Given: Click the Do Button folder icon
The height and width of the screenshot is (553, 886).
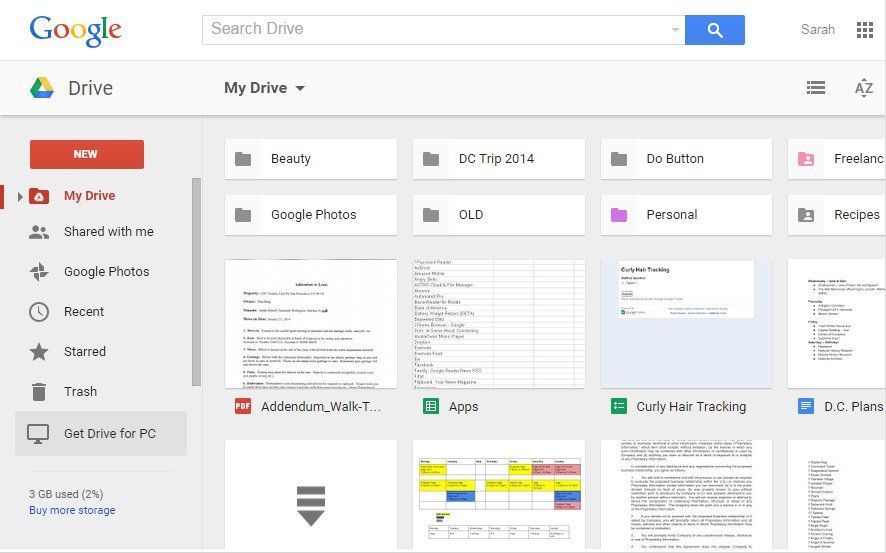Looking at the screenshot, I should click(x=619, y=159).
